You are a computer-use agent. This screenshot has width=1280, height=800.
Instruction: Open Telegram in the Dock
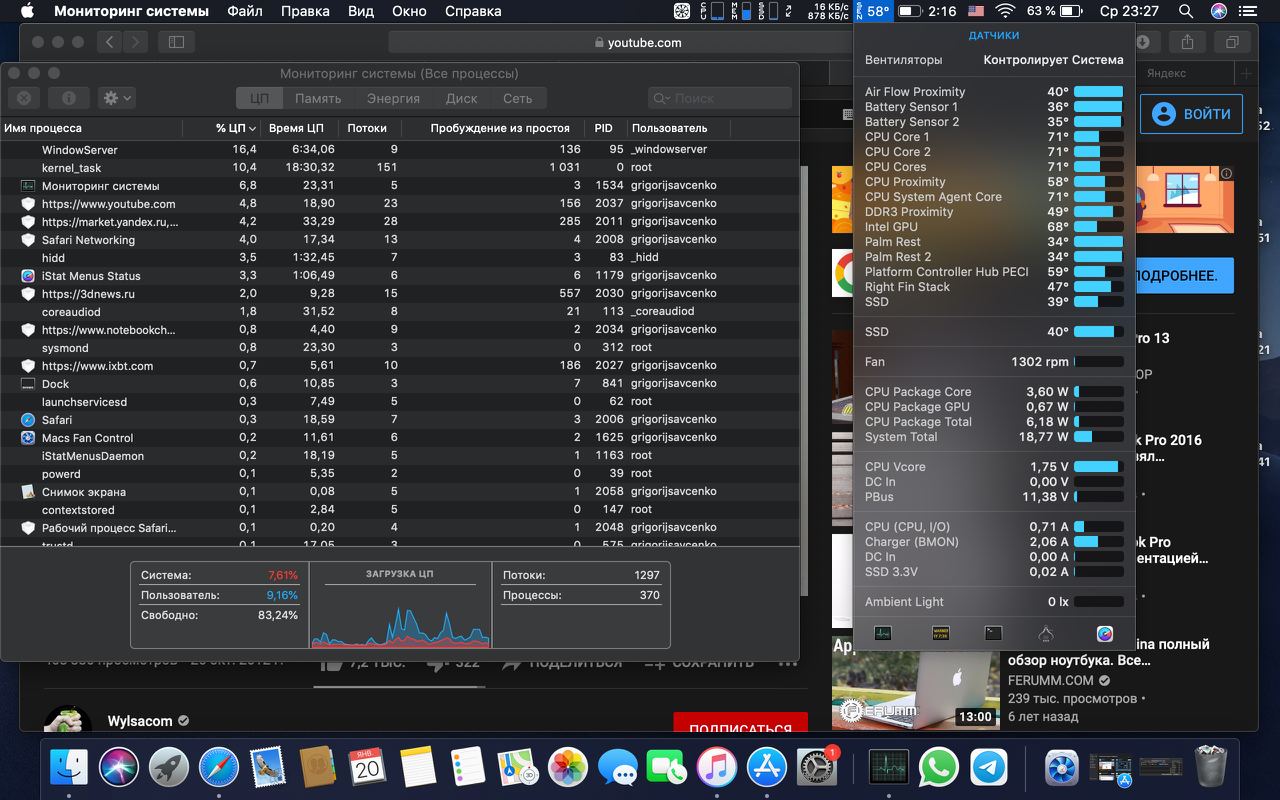[989, 767]
